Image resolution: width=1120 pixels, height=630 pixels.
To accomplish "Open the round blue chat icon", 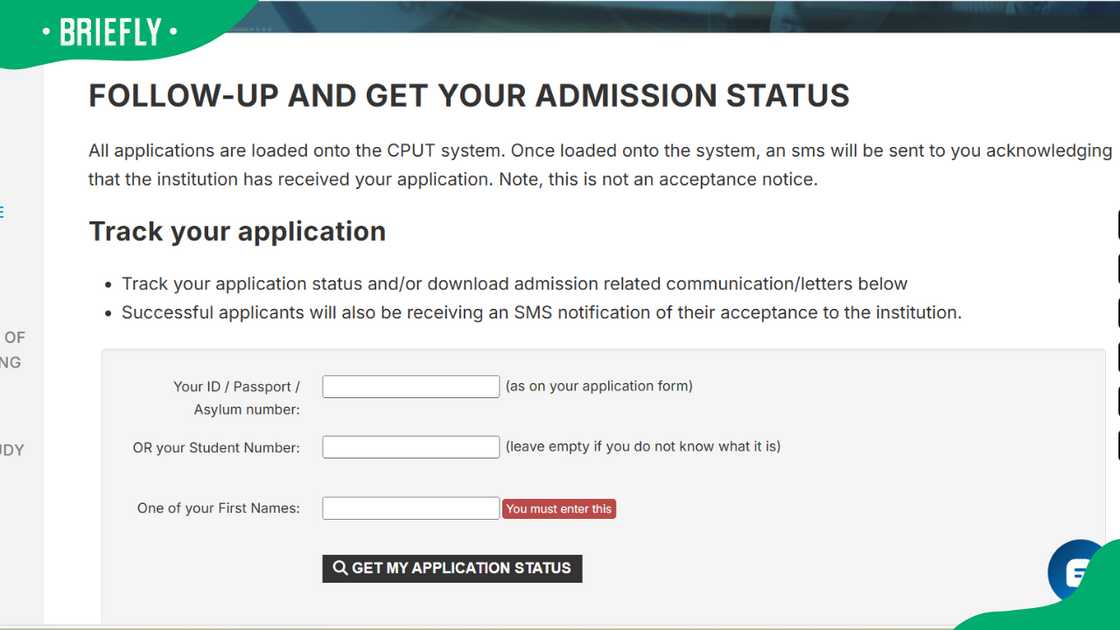I will click(x=1073, y=571).
